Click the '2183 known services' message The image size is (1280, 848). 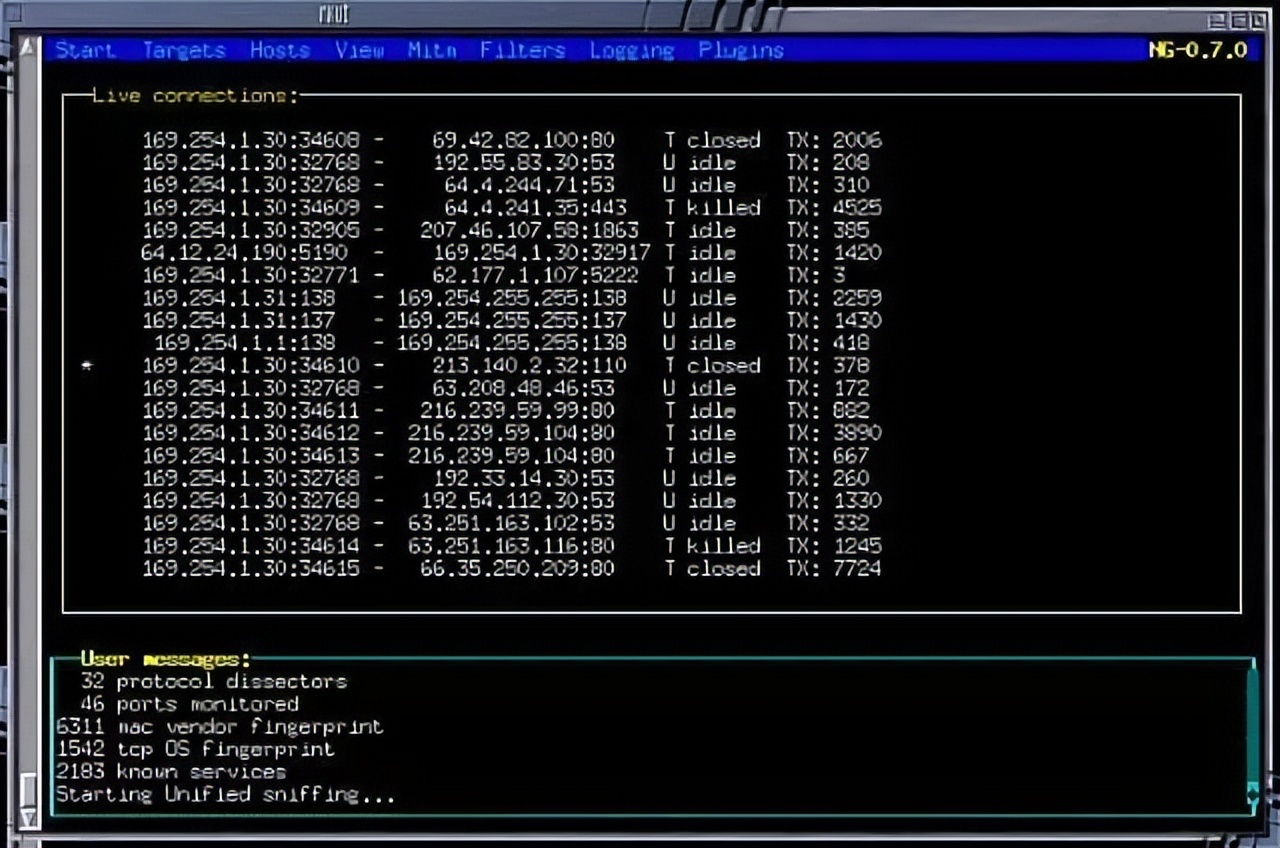(x=171, y=772)
